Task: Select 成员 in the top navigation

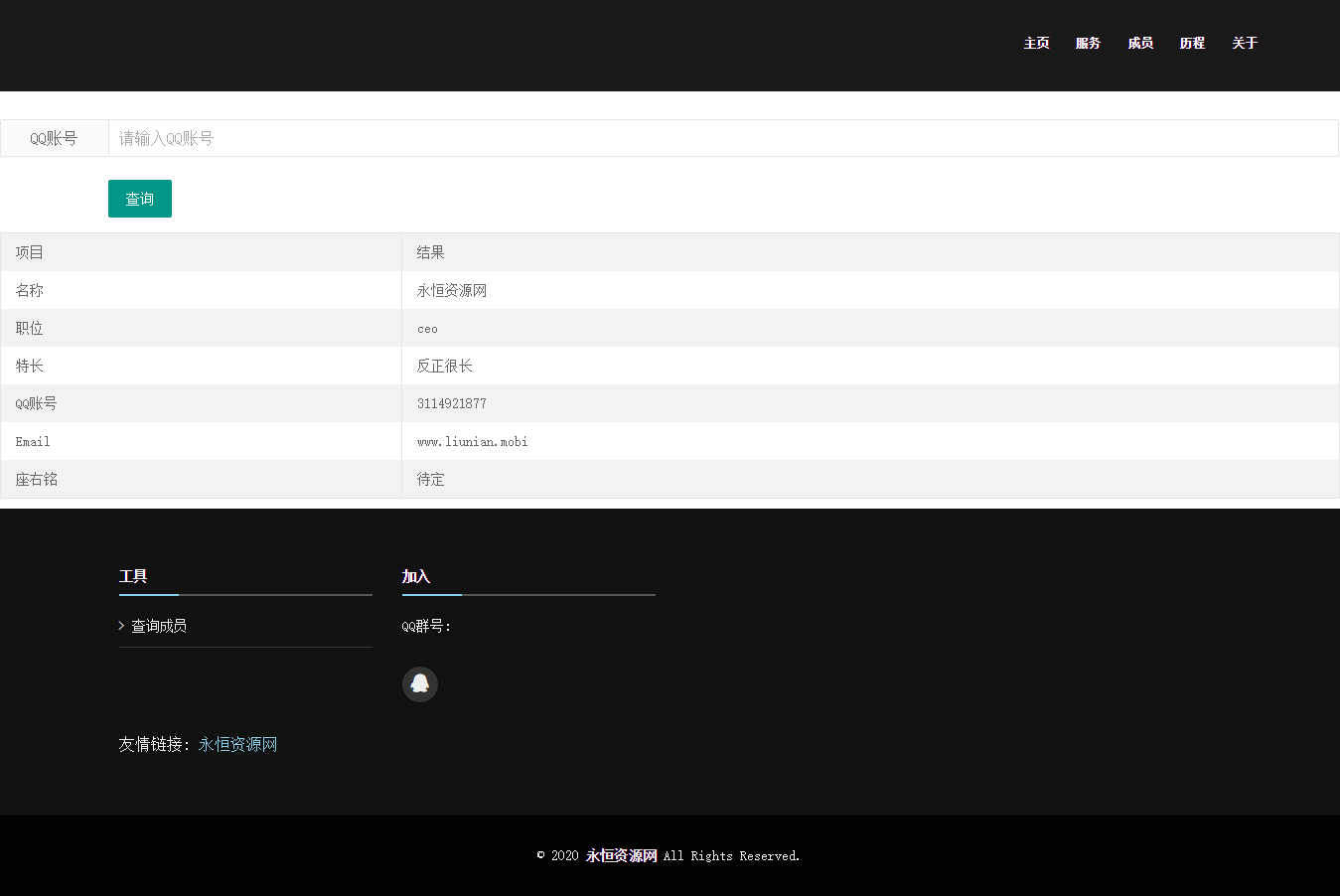Action: coord(1140,43)
